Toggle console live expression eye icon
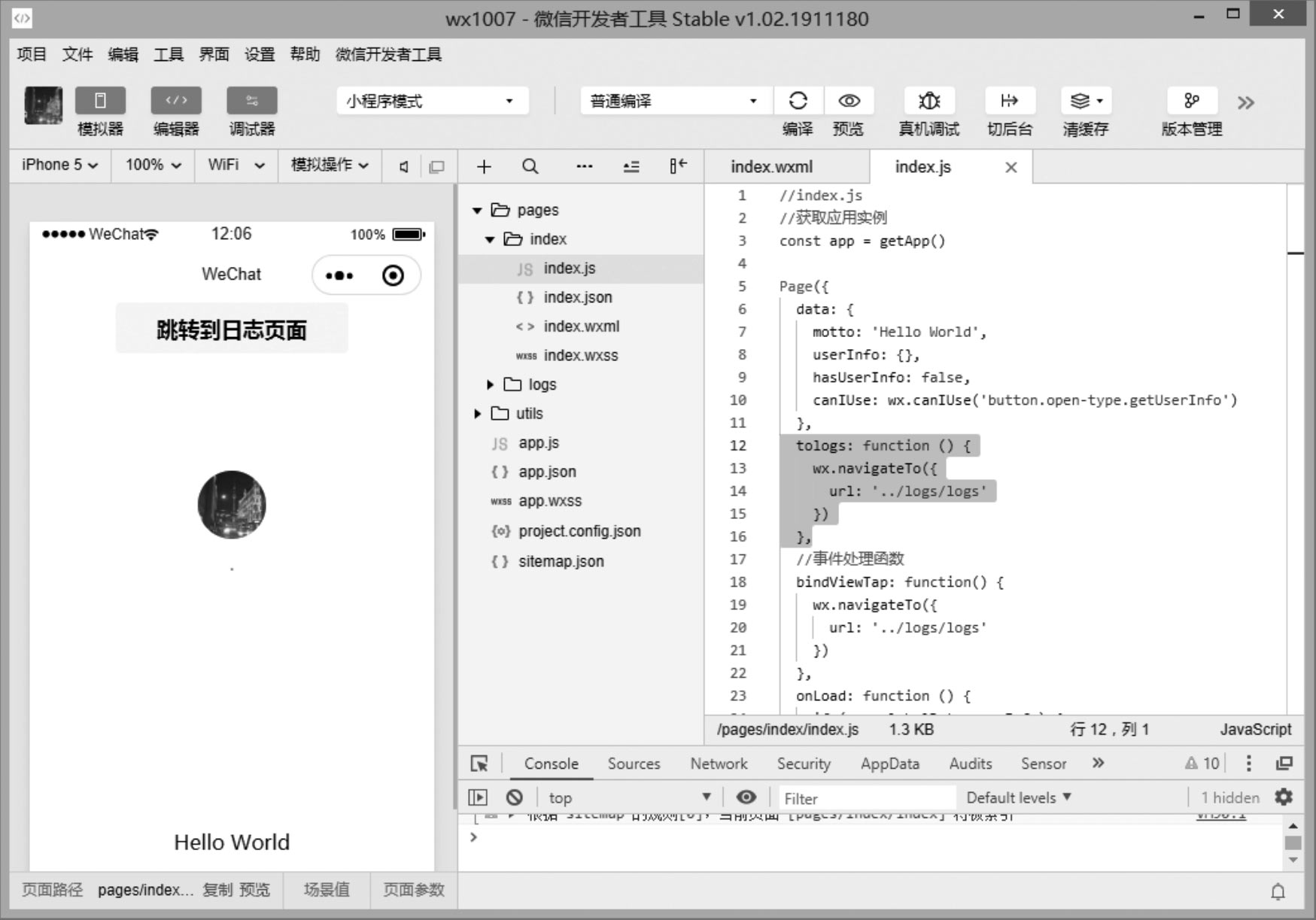Viewport: 1316px width, 920px height. (746, 797)
